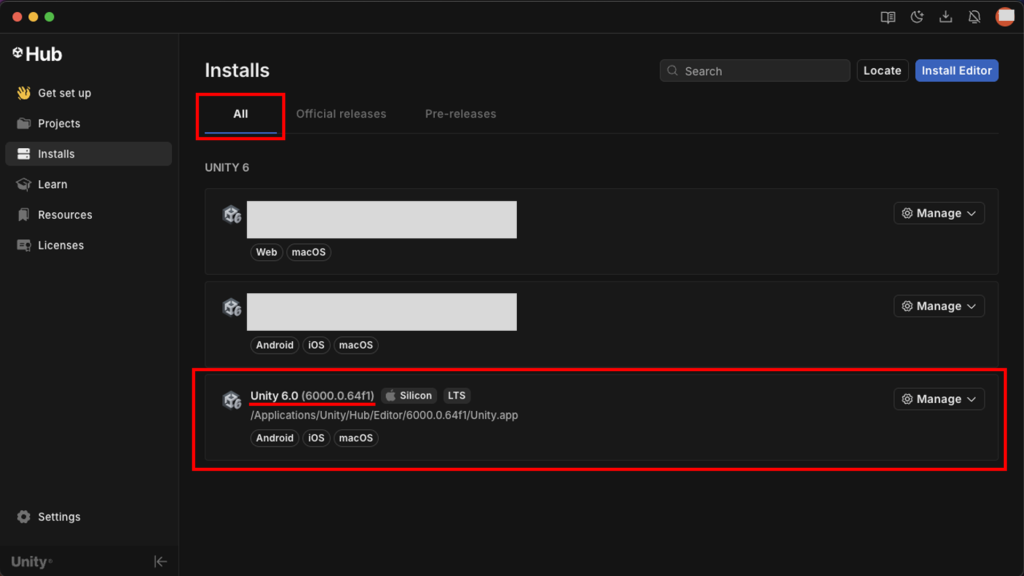1024x576 pixels.
Task: Open the documentation book icon in title bar
Action: click(x=887, y=17)
